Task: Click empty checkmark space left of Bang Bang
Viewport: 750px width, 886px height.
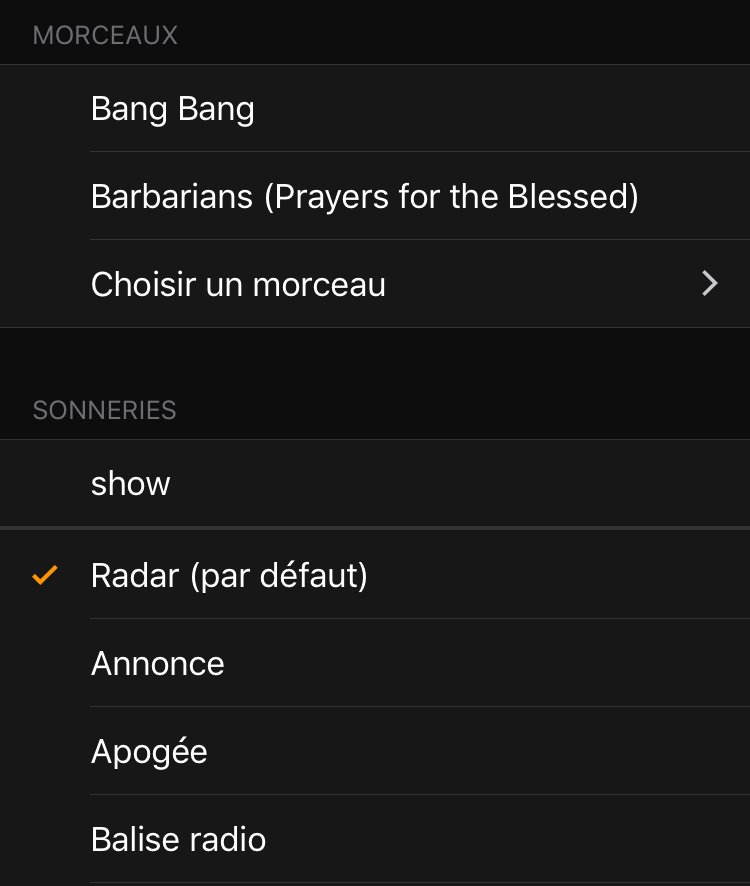Action: click(x=45, y=109)
